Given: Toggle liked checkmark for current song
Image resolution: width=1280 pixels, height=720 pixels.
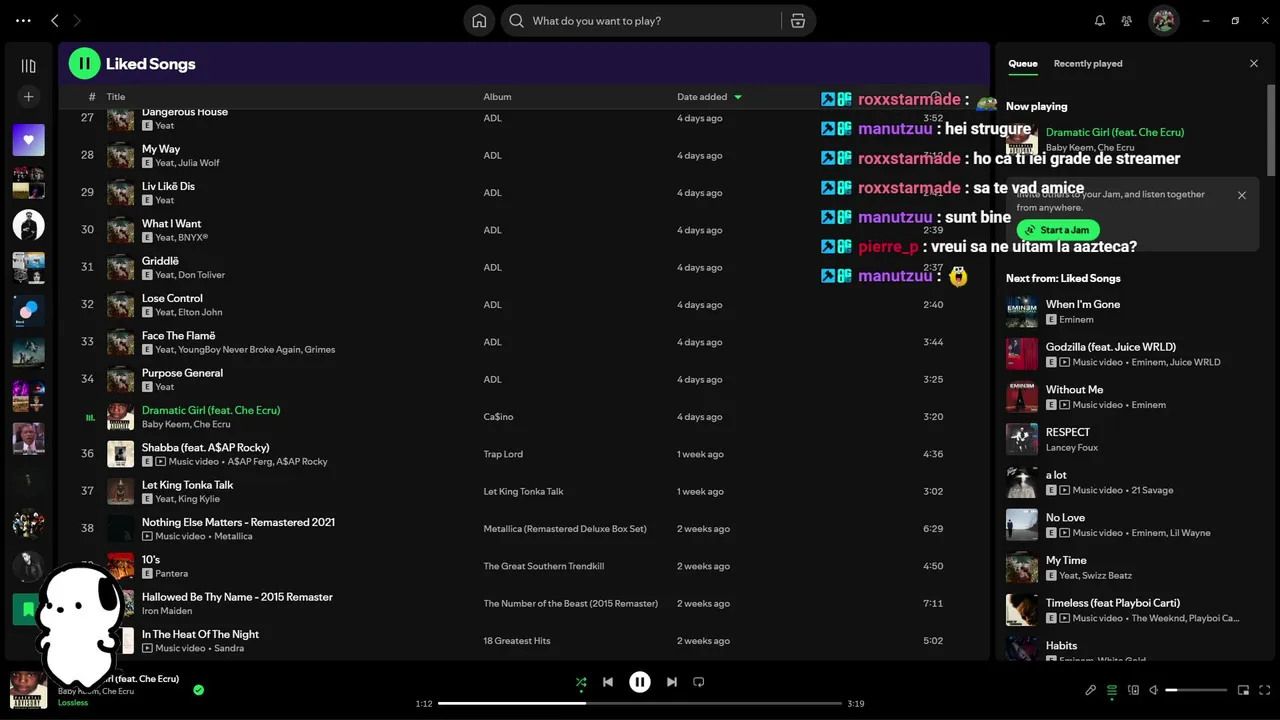Looking at the screenshot, I should point(199,690).
